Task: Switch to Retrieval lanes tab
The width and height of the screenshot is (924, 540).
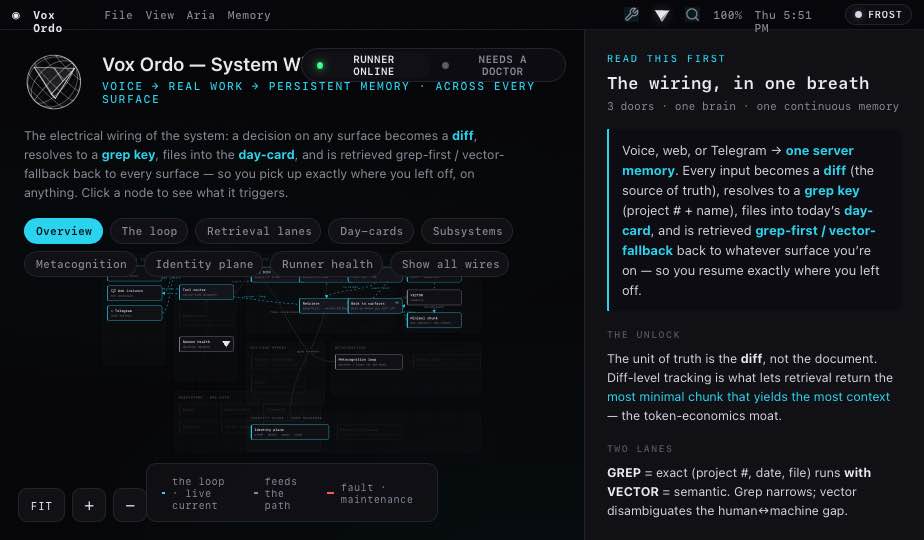Action: point(259,231)
